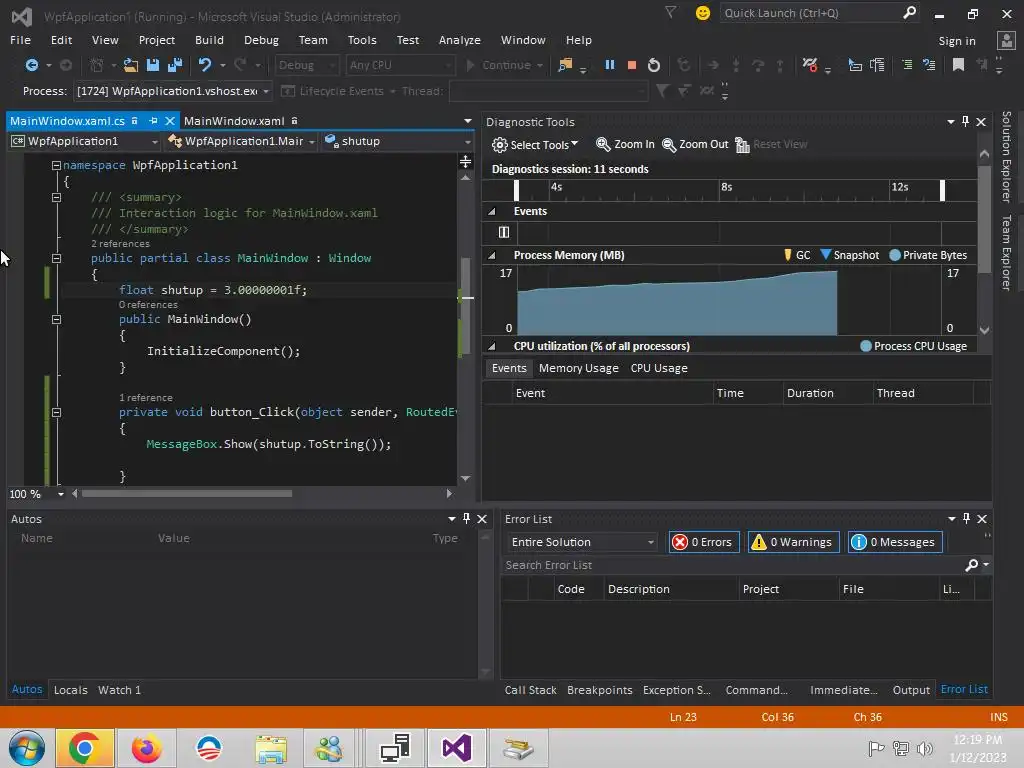Click the Windows Start orb
This screenshot has height=768, width=1024.
pos(27,748)
